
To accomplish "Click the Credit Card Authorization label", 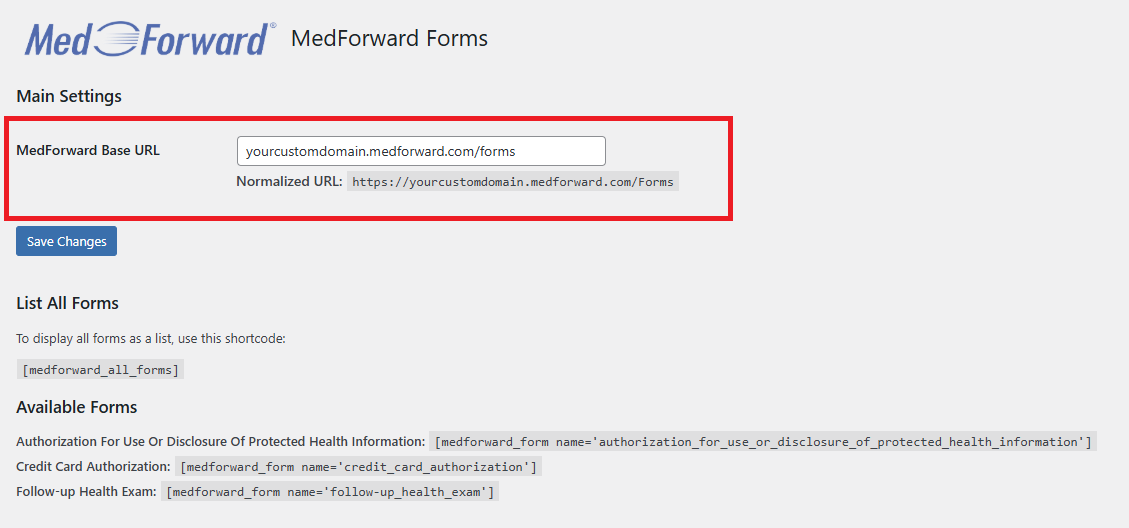I will point(93,466).
